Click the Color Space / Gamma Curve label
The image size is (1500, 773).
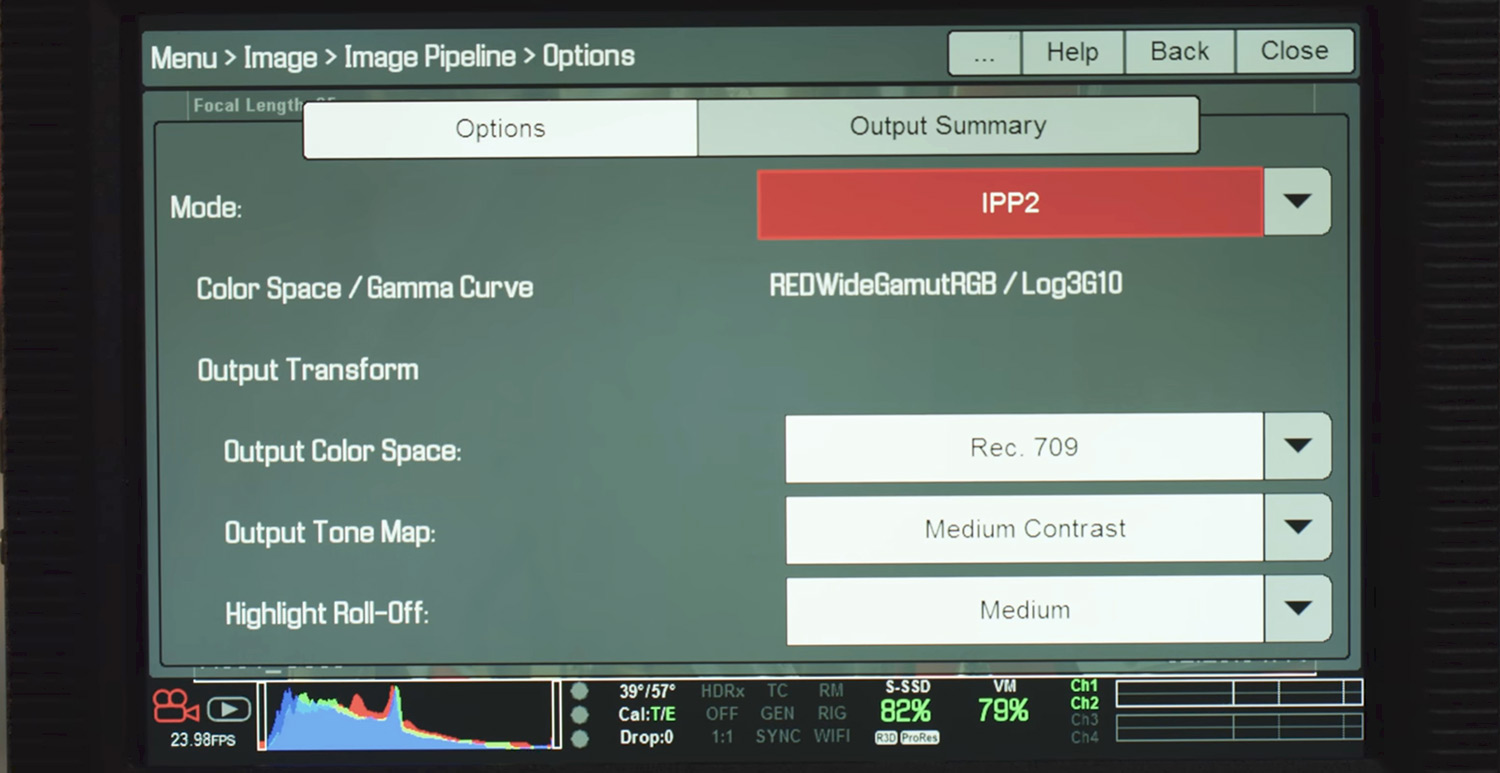point(365,288)
